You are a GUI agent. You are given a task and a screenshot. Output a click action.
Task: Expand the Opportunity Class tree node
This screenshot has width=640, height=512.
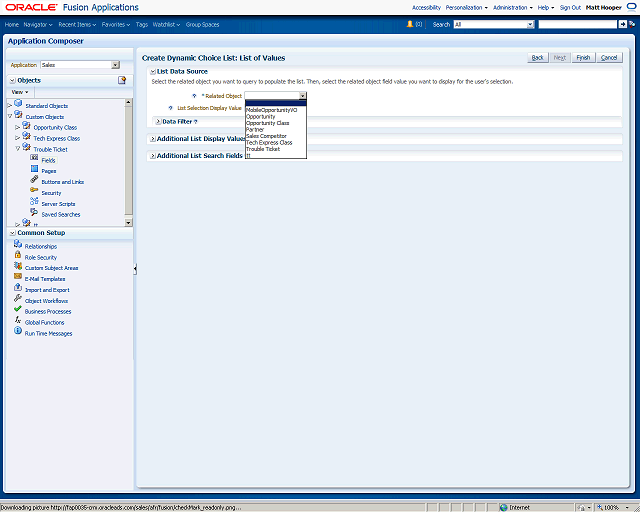point(18,127)
